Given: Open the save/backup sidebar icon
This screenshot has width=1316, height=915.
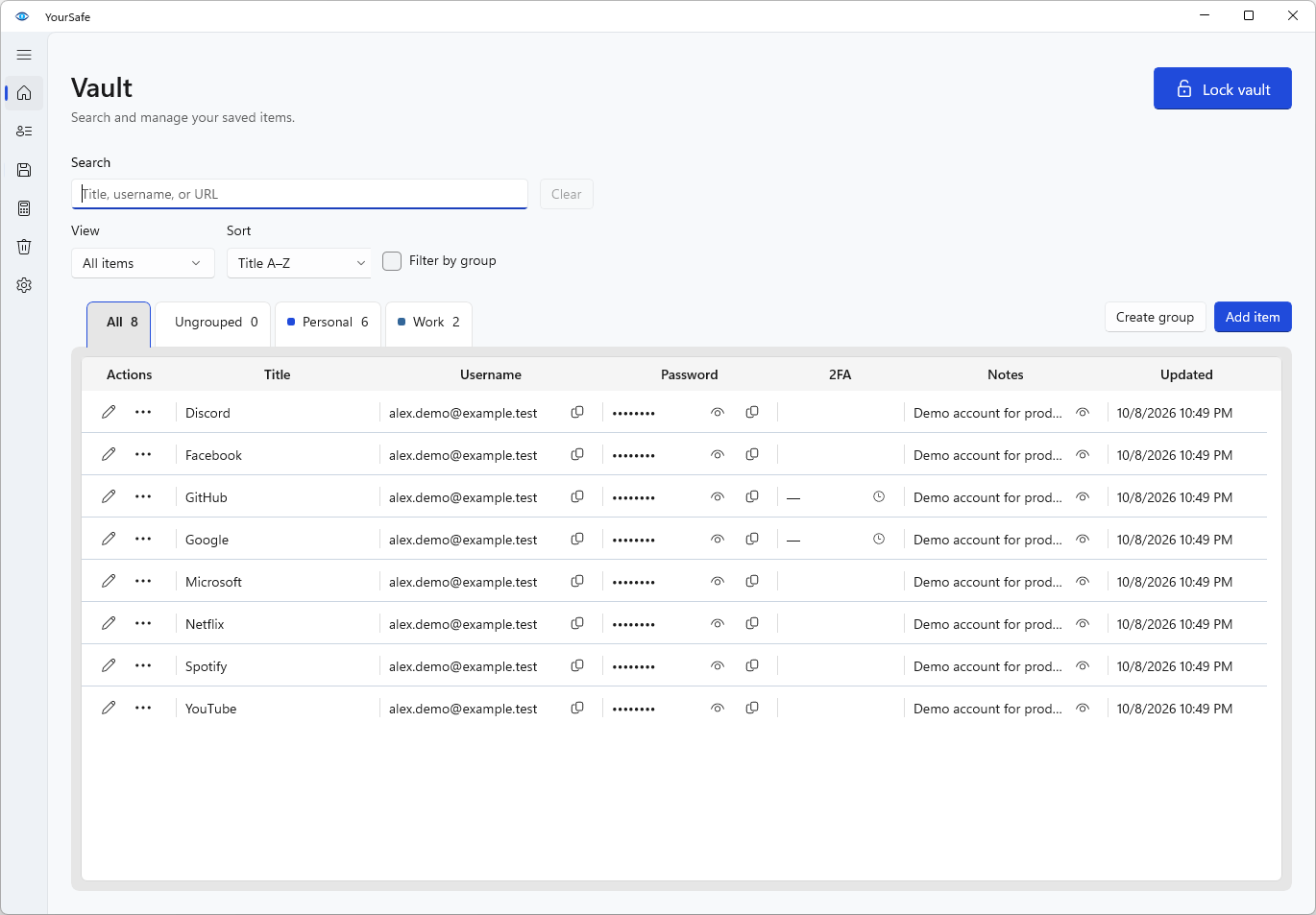Looking at the screenshot, I should (24, 170).
